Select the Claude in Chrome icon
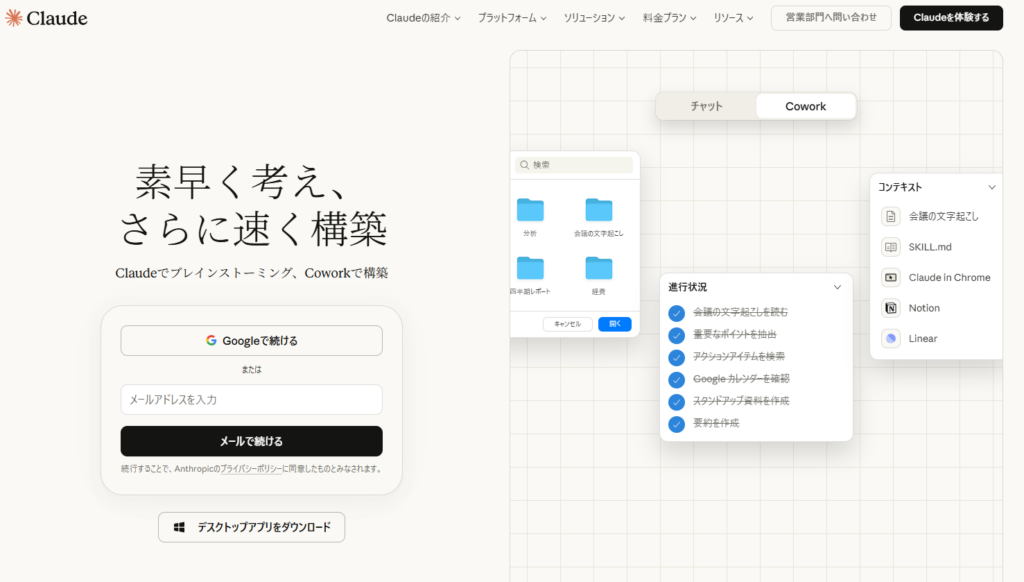1024x582 pixels. click(890, 277)
